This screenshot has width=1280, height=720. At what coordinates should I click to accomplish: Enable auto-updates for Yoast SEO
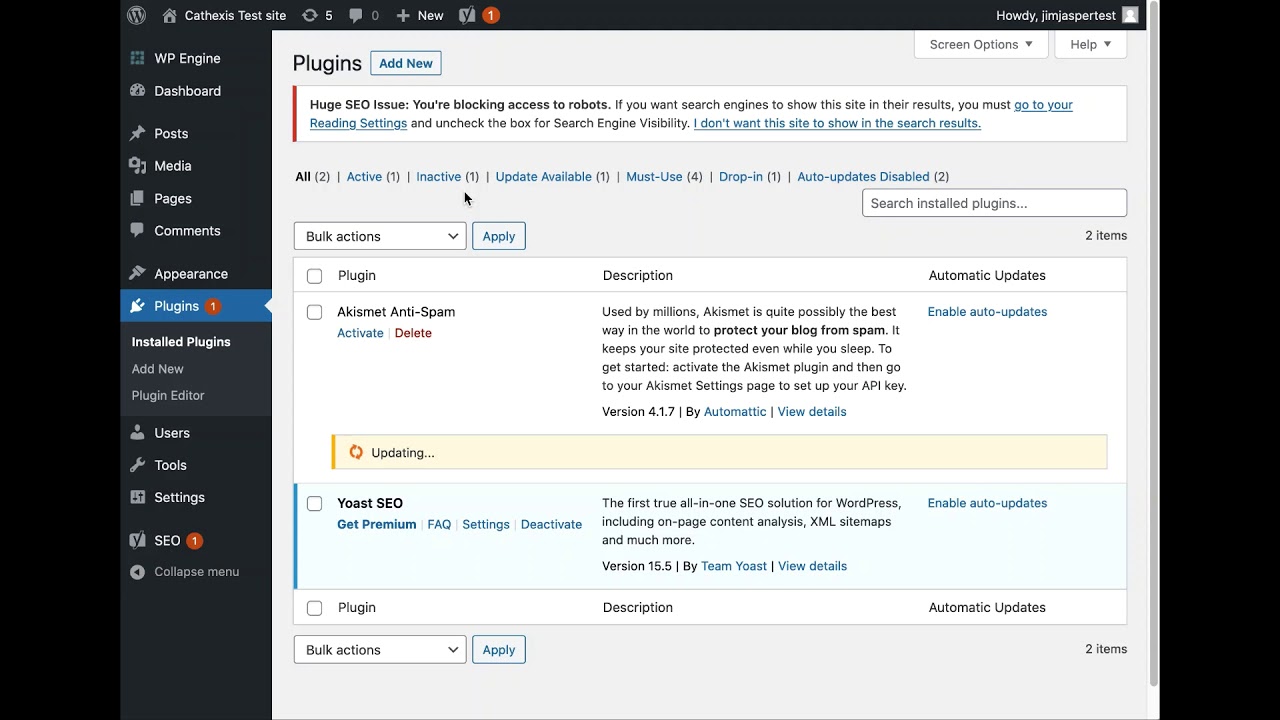987,503
